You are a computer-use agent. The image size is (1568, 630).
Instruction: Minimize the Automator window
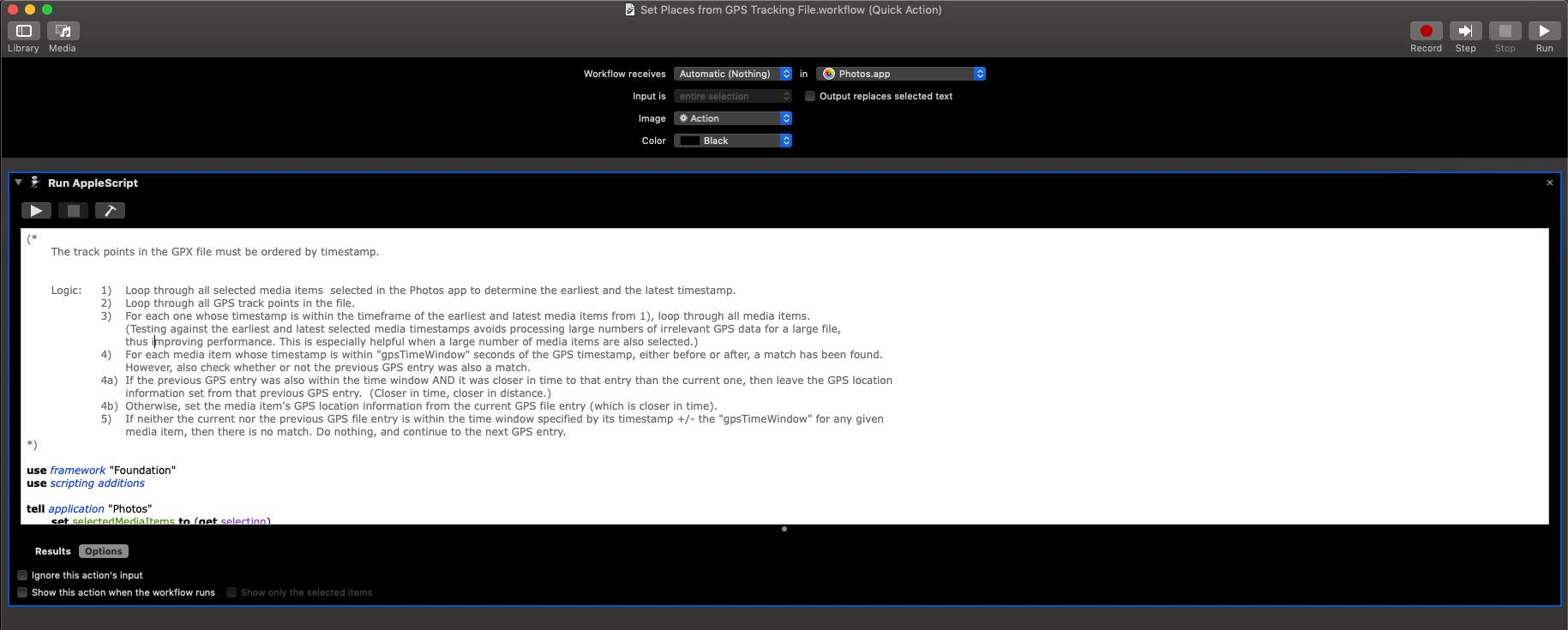(x=30, y=9)
